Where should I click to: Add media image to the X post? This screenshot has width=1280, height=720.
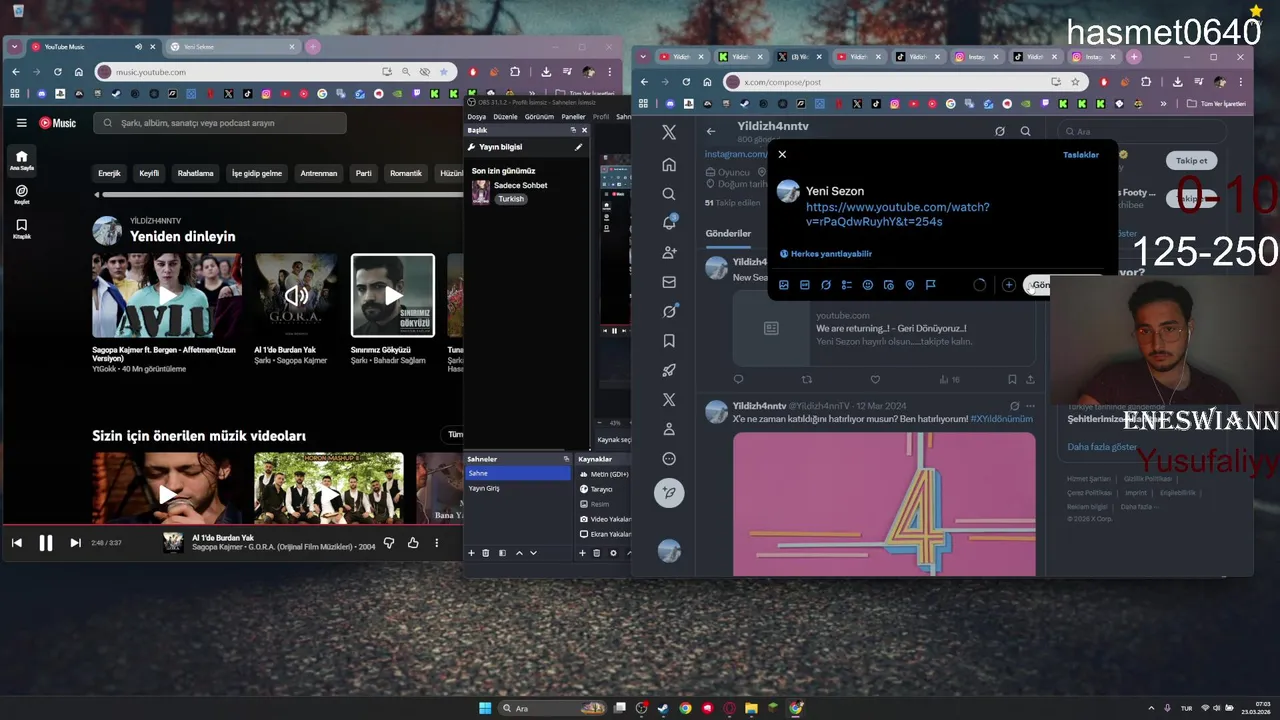tap(784, 285)
